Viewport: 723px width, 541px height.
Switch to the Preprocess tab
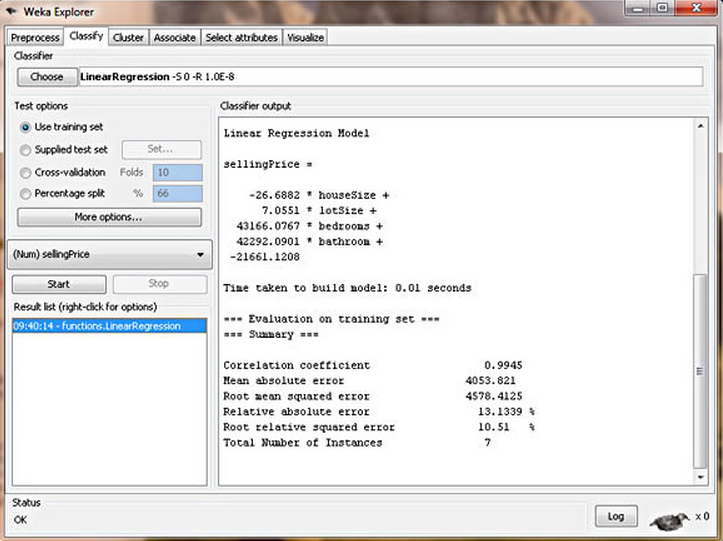pyautogui.click(x=36, y=37)
